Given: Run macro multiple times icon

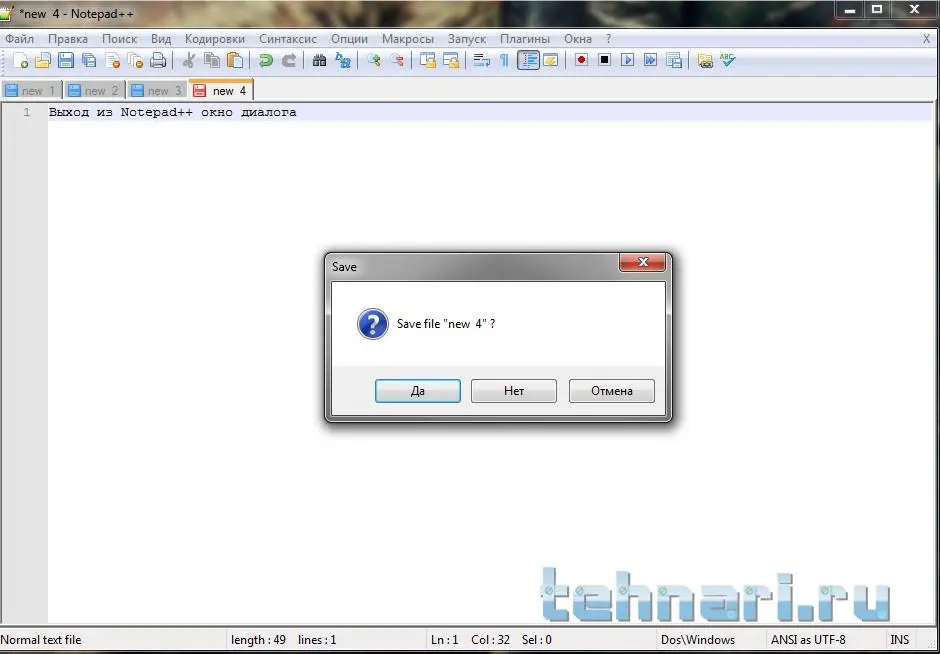Looking at the screenshot, I should tap(650, 60).
